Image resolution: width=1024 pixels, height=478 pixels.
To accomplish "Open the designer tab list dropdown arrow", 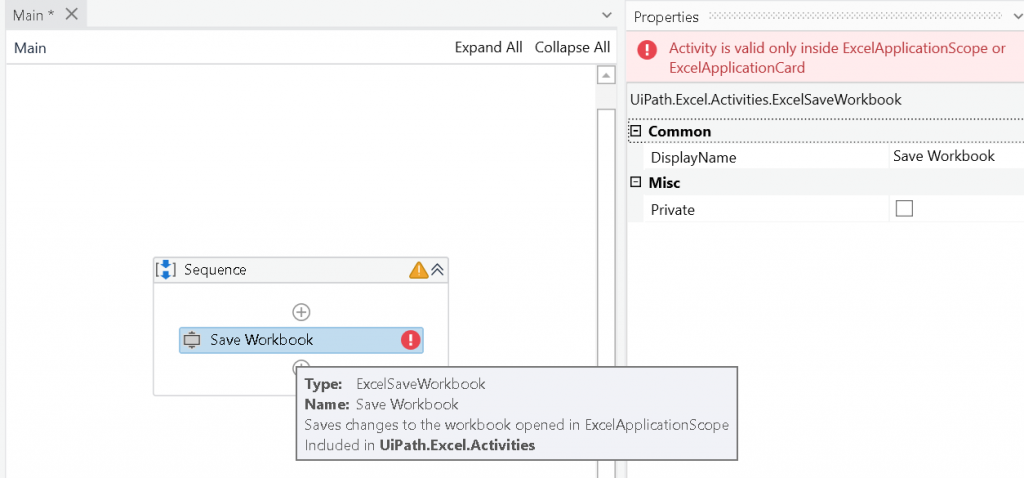I will (x=607, y=15).
